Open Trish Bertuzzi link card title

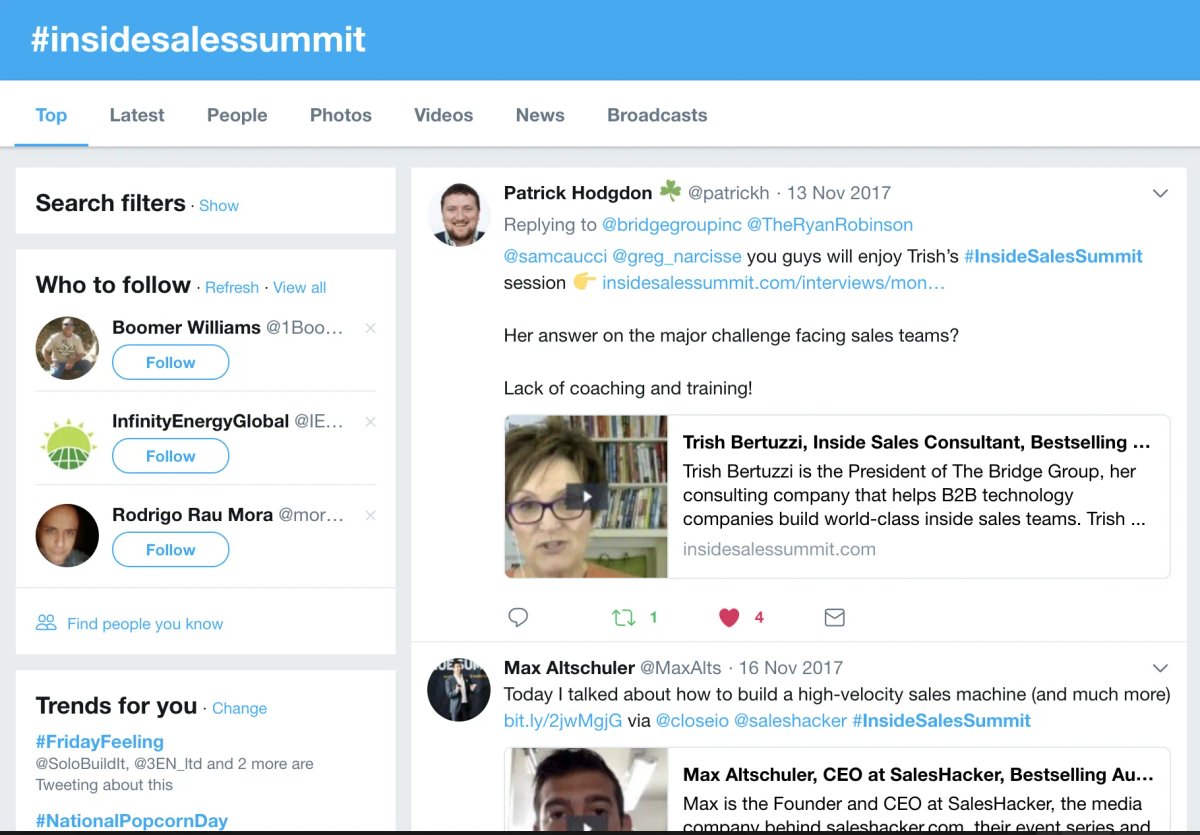[916, 442]
